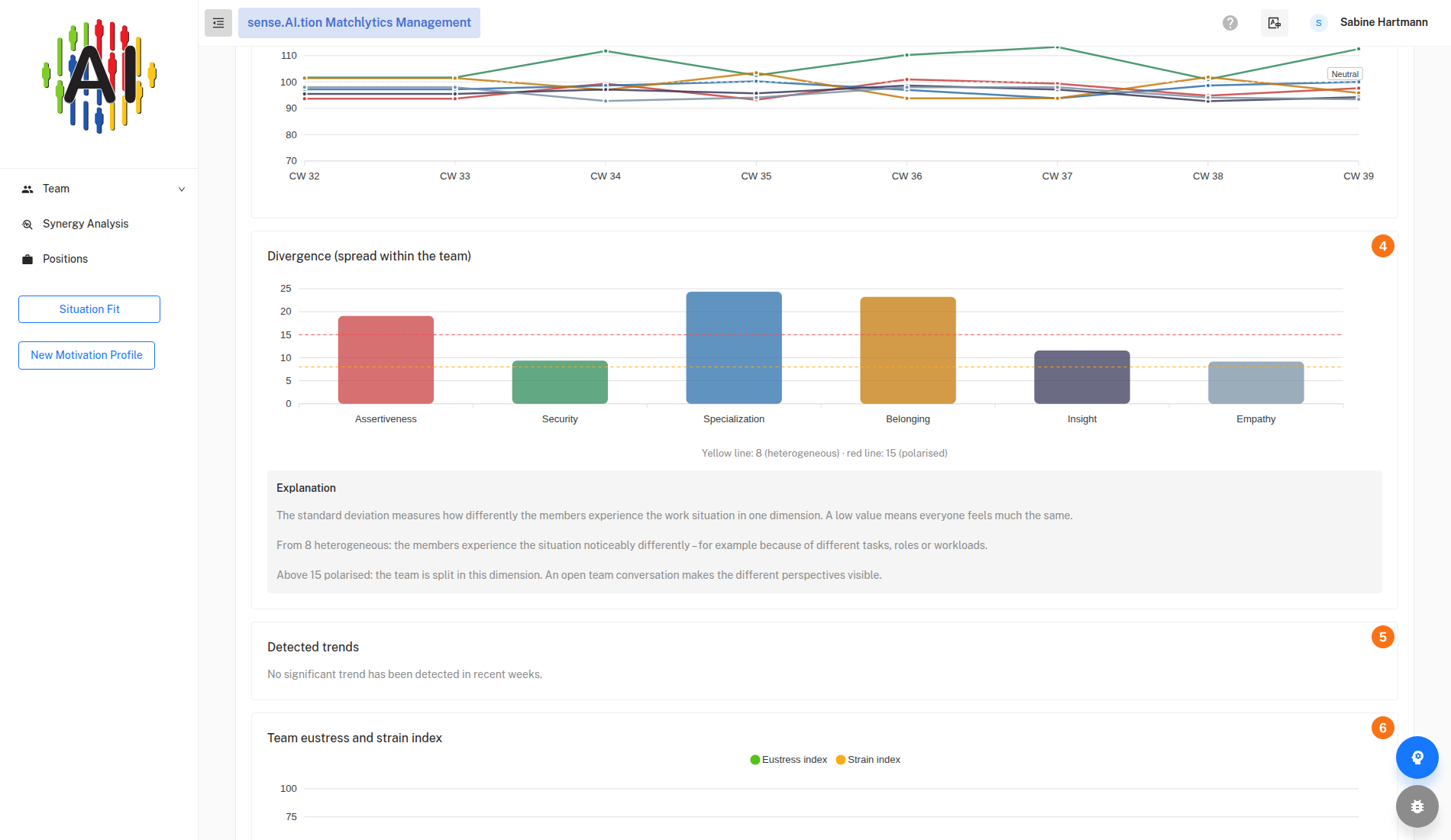Click 'Team eustress and strain index' heading
The image size is (1451, 840).
[354, 738]
